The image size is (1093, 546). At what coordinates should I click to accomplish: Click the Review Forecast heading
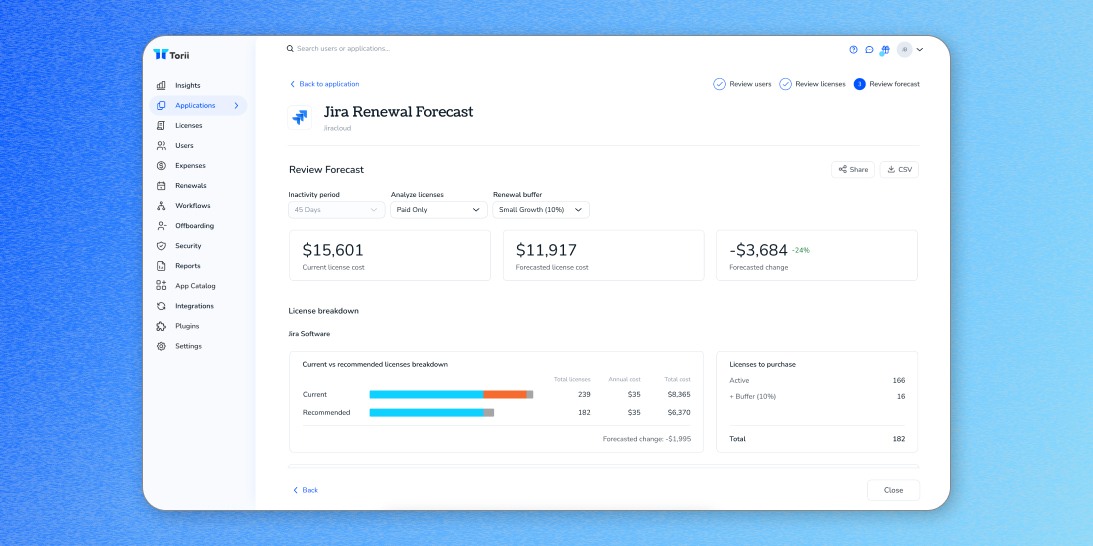coord(326,169)
